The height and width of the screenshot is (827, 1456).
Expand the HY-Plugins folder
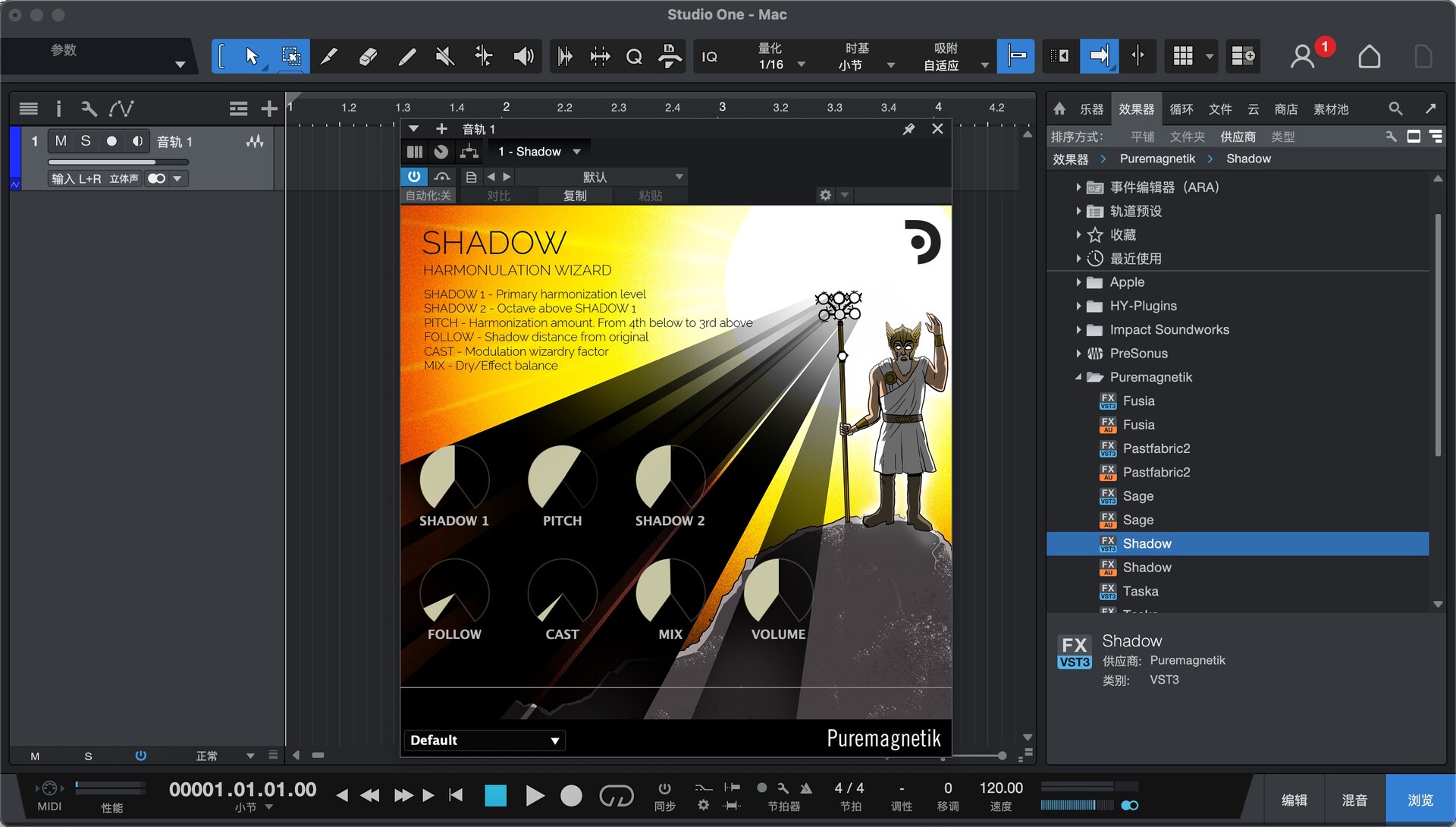(1078, 306)
